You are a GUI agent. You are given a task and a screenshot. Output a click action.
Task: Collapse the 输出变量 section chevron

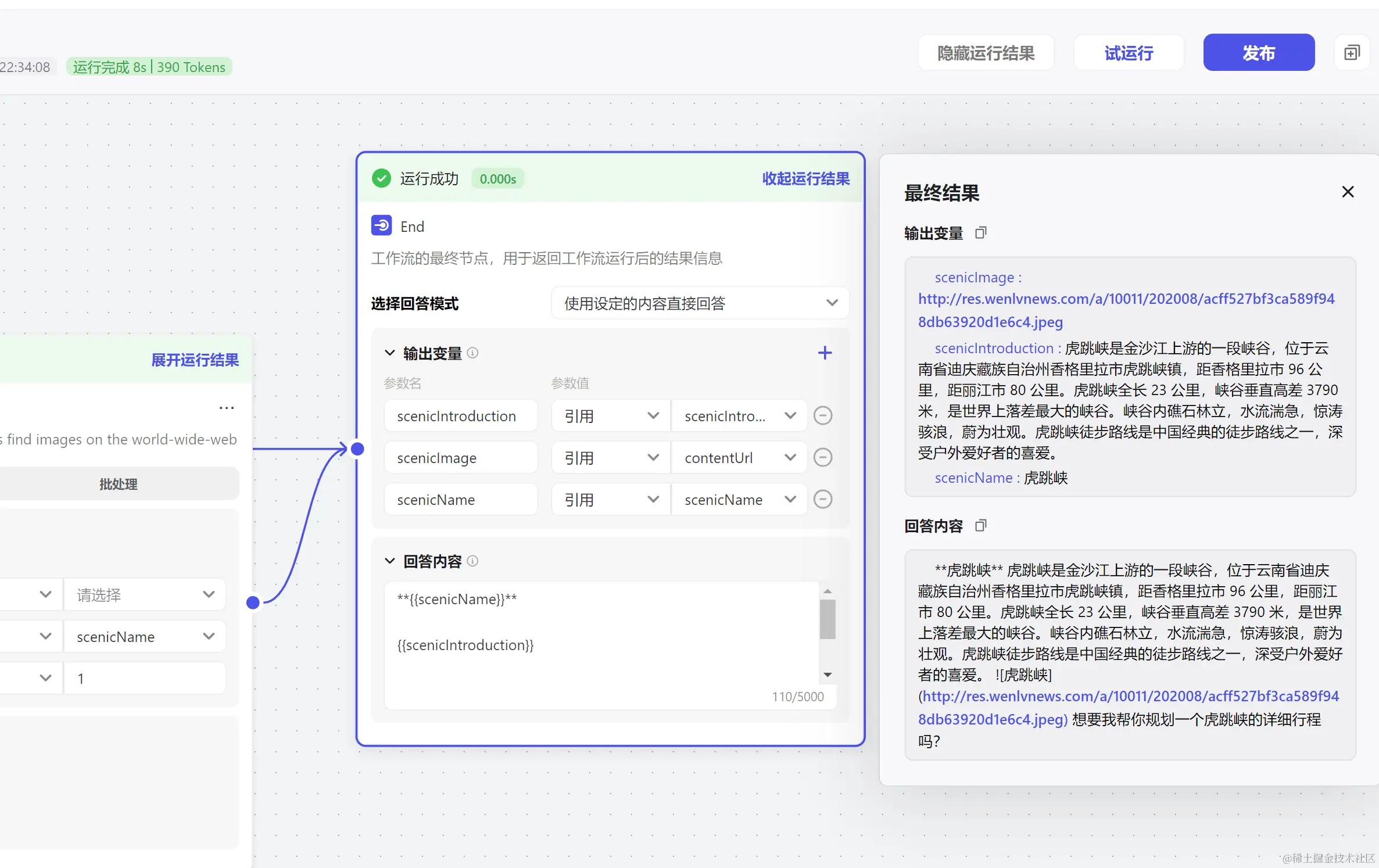tap(389, 353)
